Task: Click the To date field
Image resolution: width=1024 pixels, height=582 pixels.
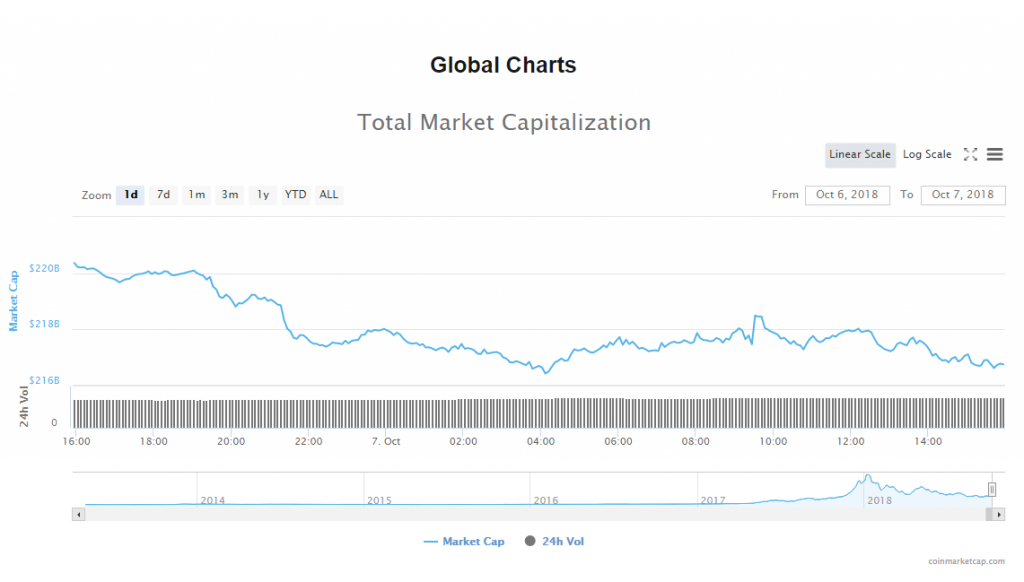Action: tap(962, 195)
